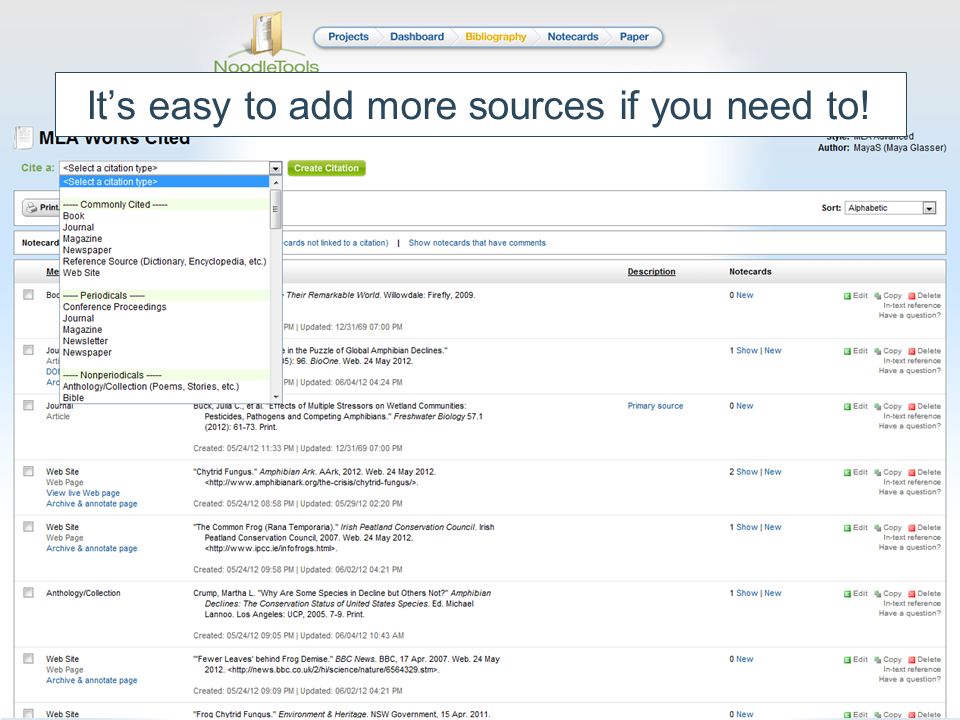Delete the BBC News Frog Demise citation
Screen dimensions: 960x720
924,660
